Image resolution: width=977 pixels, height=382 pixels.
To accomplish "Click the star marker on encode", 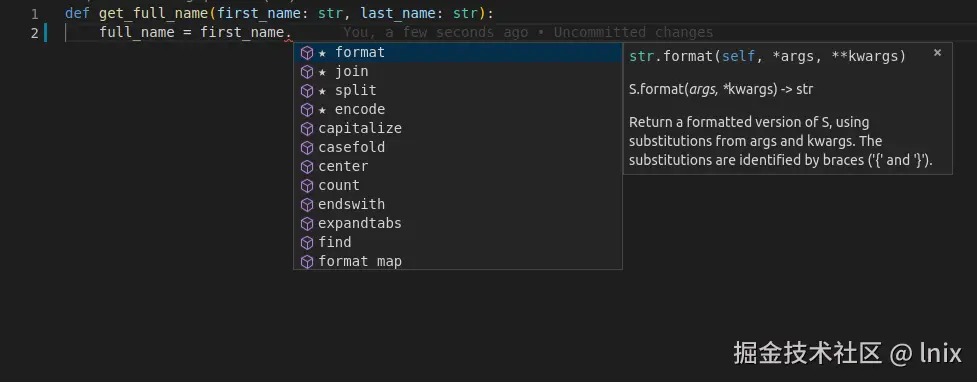I will point(322,110).
